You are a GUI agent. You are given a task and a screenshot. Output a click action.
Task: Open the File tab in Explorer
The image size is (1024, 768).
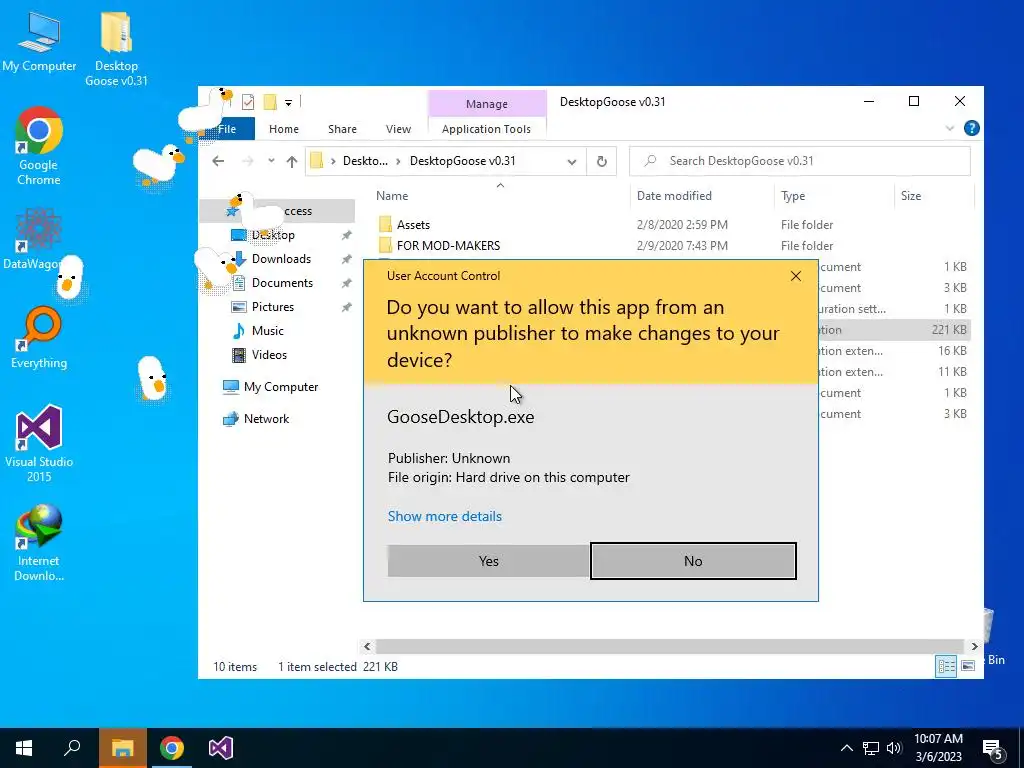click(x=227, y=129)
